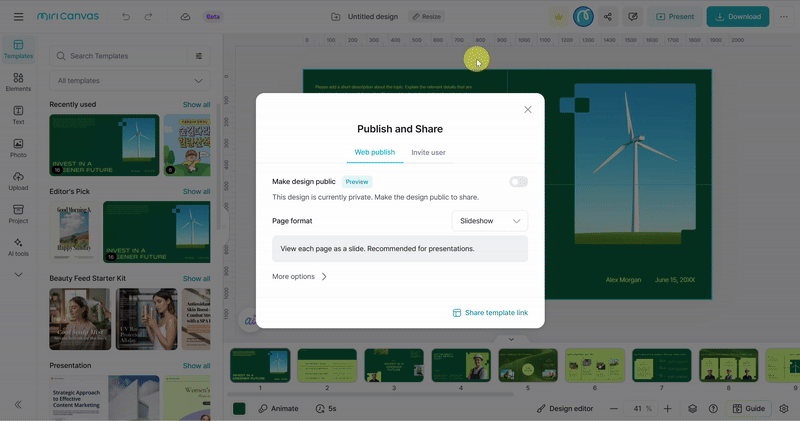
Task: Zoom in with the plus button
Action: coord(667,408)
